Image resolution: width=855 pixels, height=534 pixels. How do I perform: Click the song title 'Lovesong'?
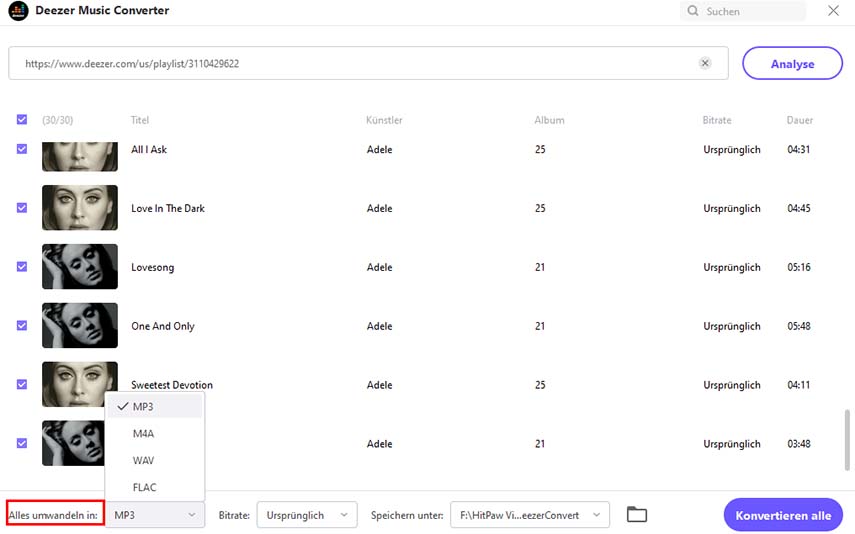coord(153,267)
